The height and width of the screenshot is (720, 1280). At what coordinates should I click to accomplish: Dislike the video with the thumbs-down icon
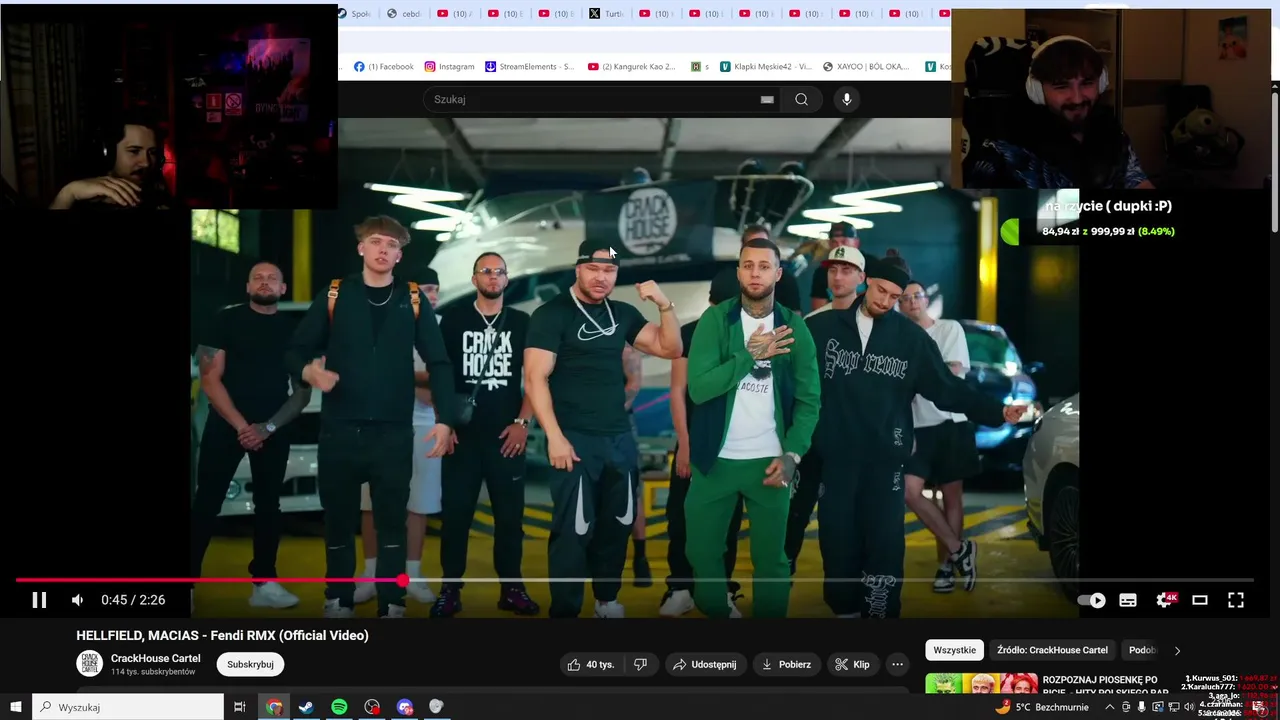click(x=640, y=664)
